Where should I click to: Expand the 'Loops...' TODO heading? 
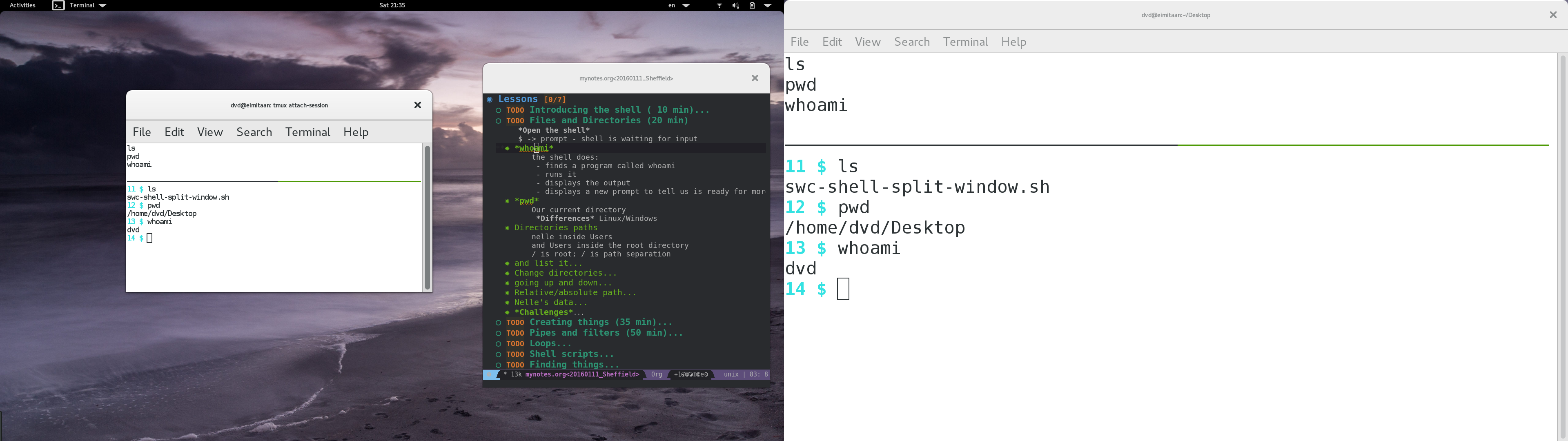pyautogui.click(x=551, y=343)
